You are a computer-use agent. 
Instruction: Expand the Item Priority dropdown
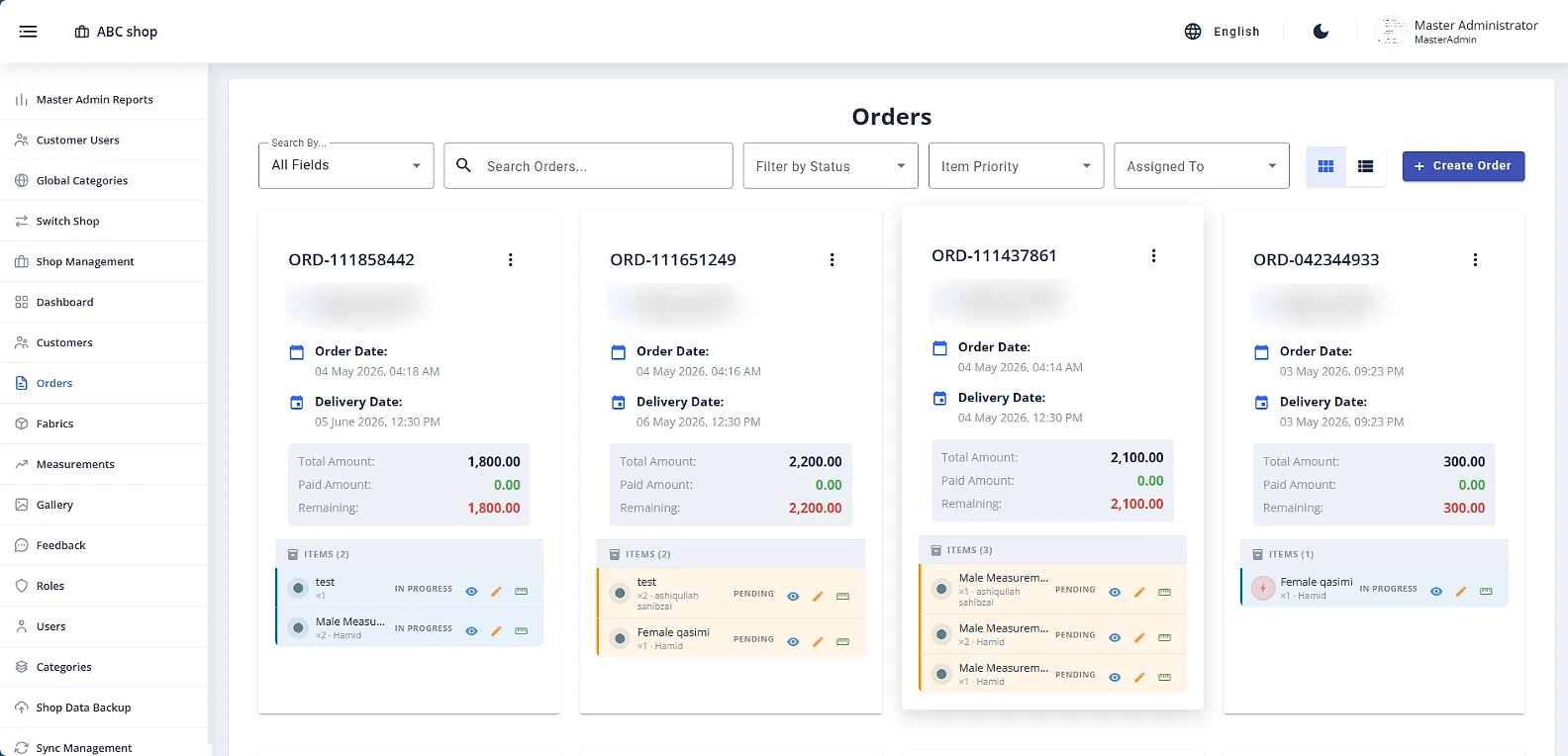[x=1016, y=166]
